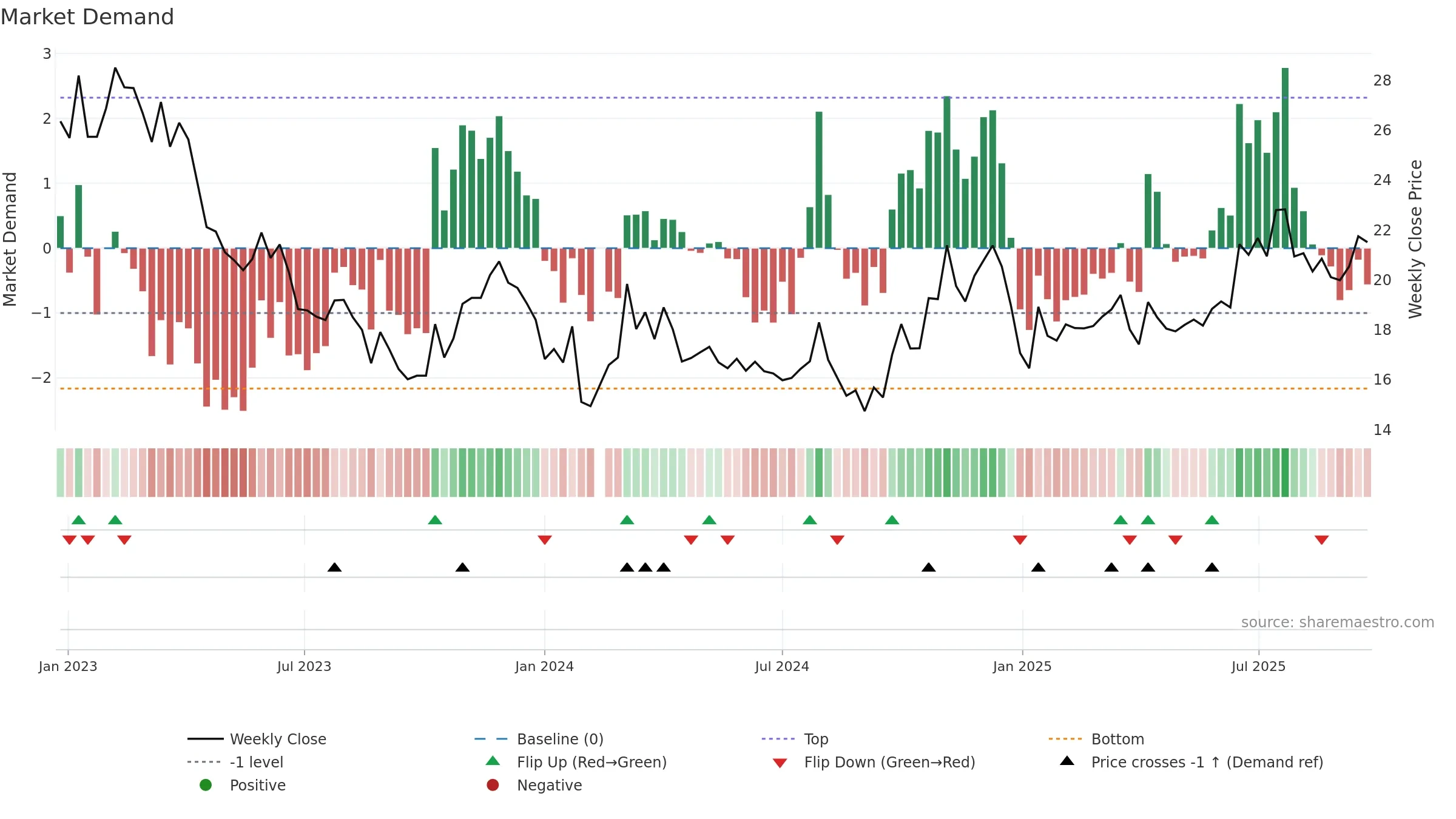Click the red Flip Down marker at Jan 2025
Viewport: 1456px width, 819px height.
pyautogui.click(x=1020, y=540)
